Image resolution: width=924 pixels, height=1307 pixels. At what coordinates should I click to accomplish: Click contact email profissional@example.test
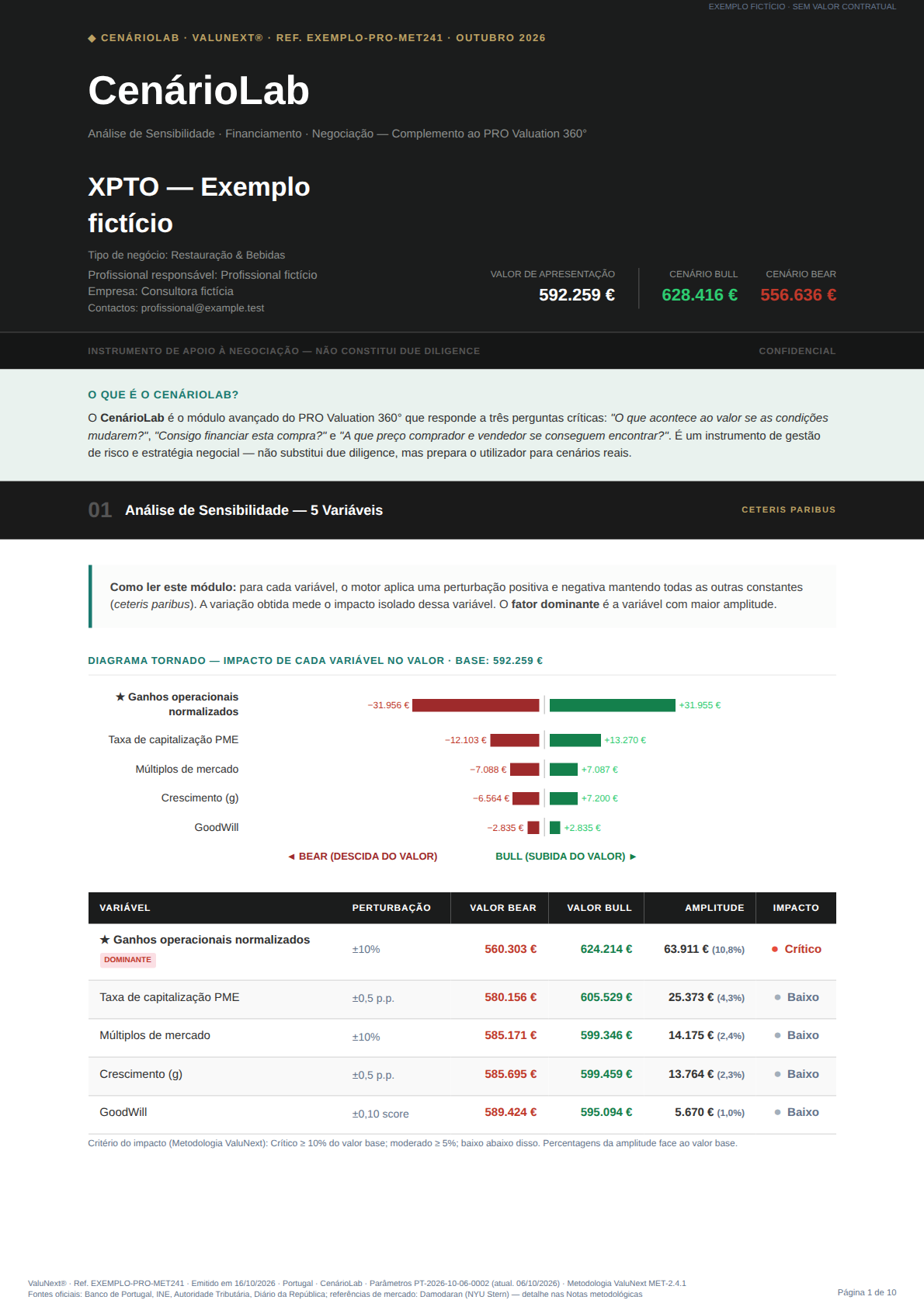[x=203, y=308]
